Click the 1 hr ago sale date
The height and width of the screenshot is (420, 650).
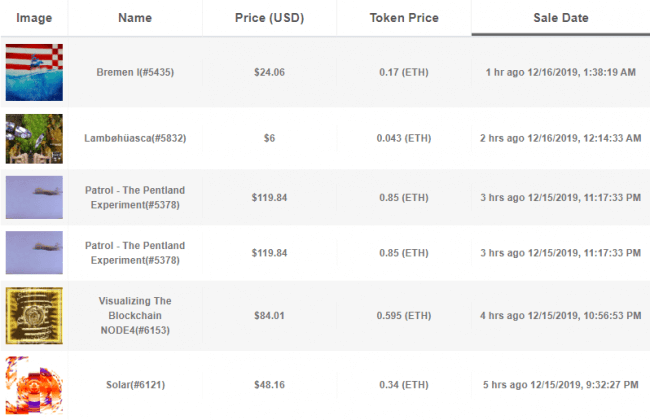coord(560,72)
